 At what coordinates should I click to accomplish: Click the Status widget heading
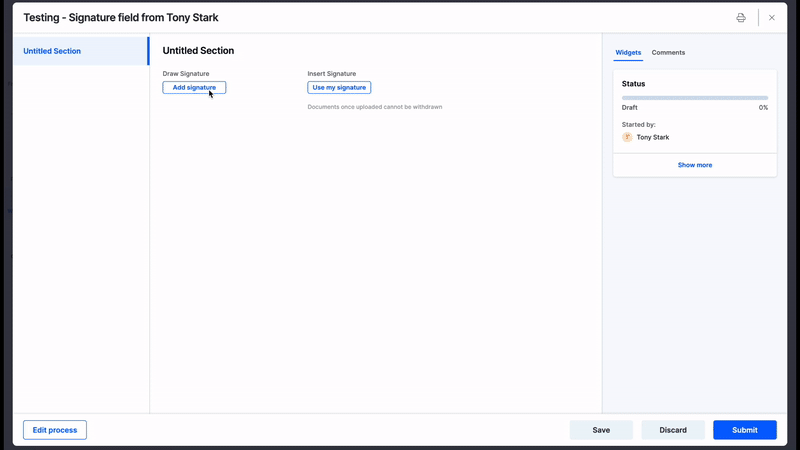pyautogui.click(x=633, y=84)
